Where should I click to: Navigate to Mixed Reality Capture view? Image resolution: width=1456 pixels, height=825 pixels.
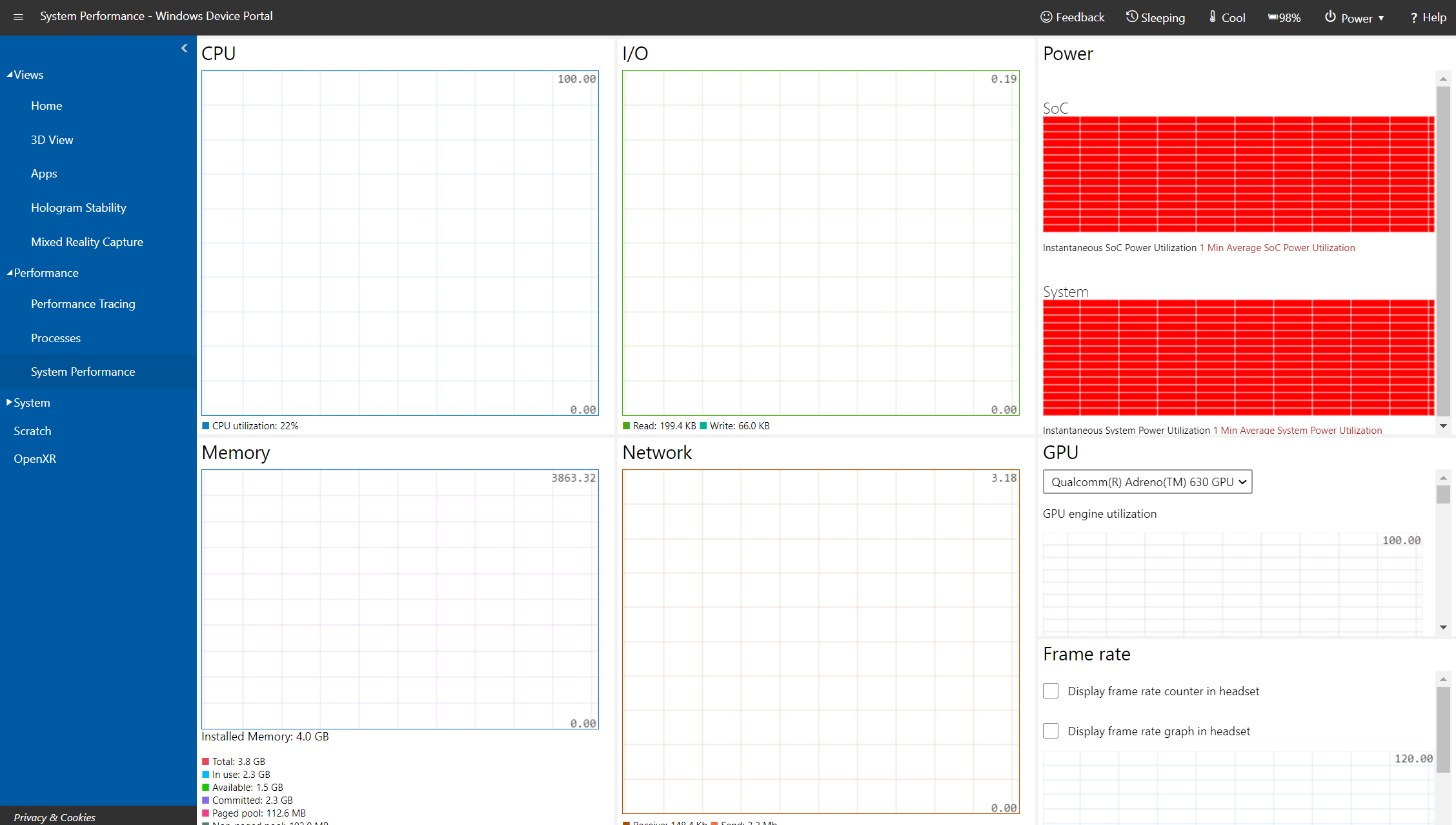tap(86, 241)
